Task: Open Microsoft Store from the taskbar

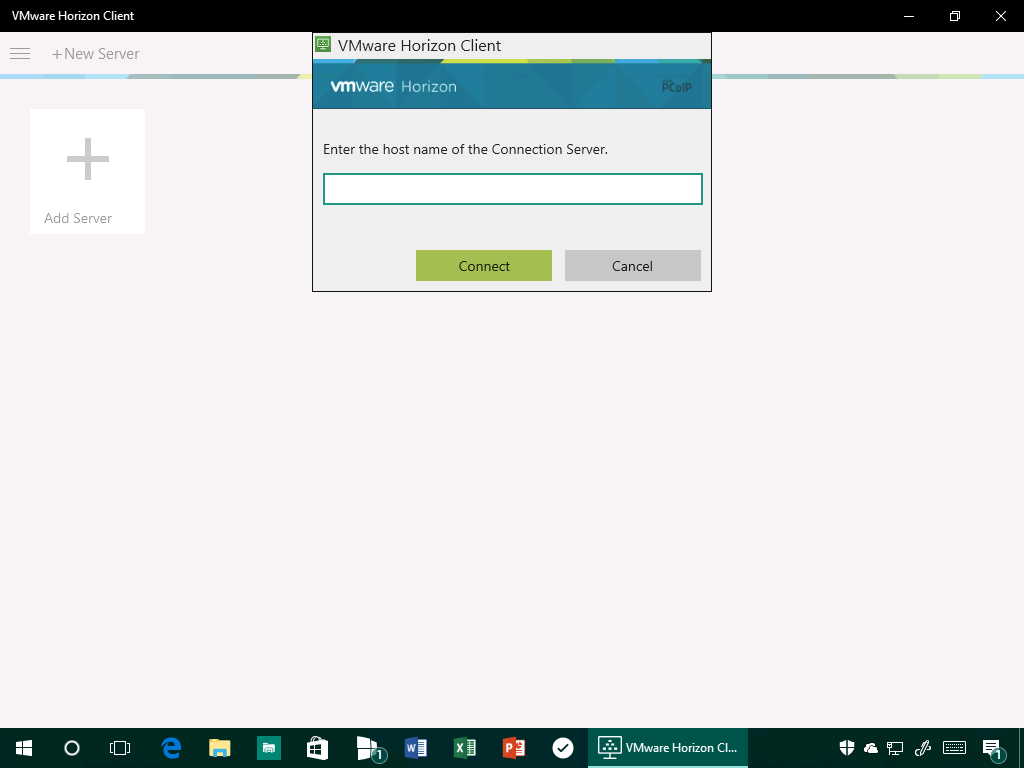Action: 317,748
